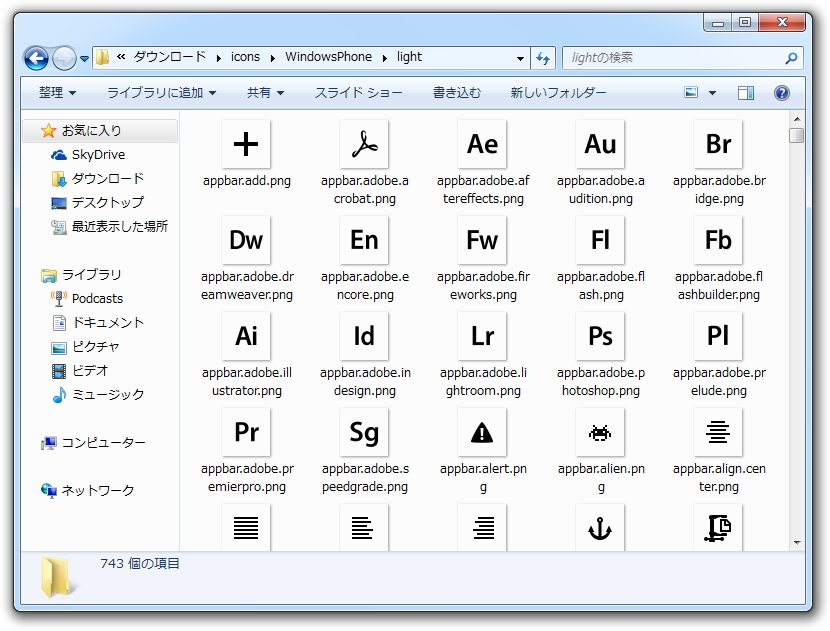Select the appbar.adobe.illustrator.png Ai icon
This screenshot has height=631, width=830.
pyautogui.click(x=245, y=336)
